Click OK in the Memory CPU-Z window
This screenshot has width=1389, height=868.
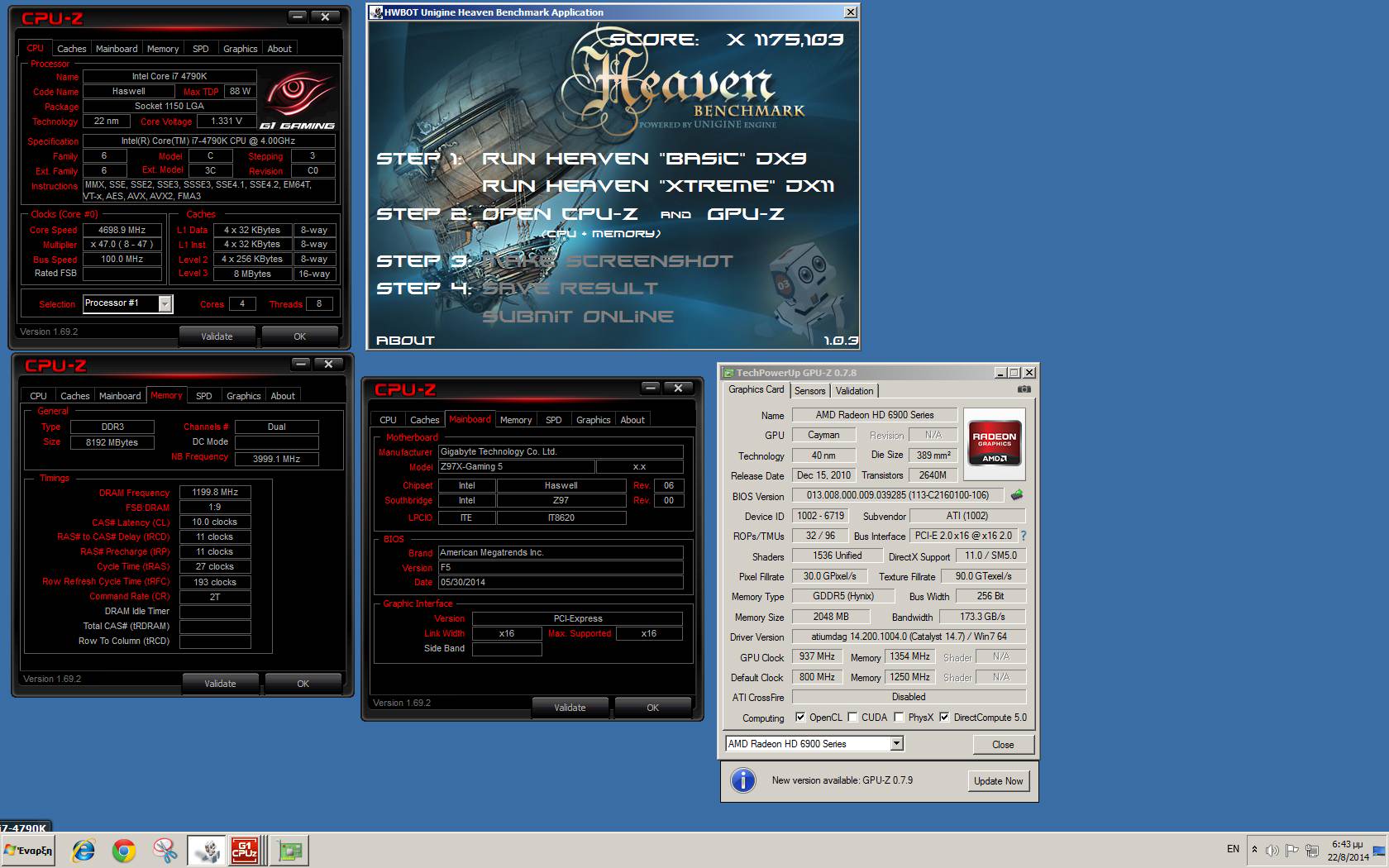click(303, 684)
